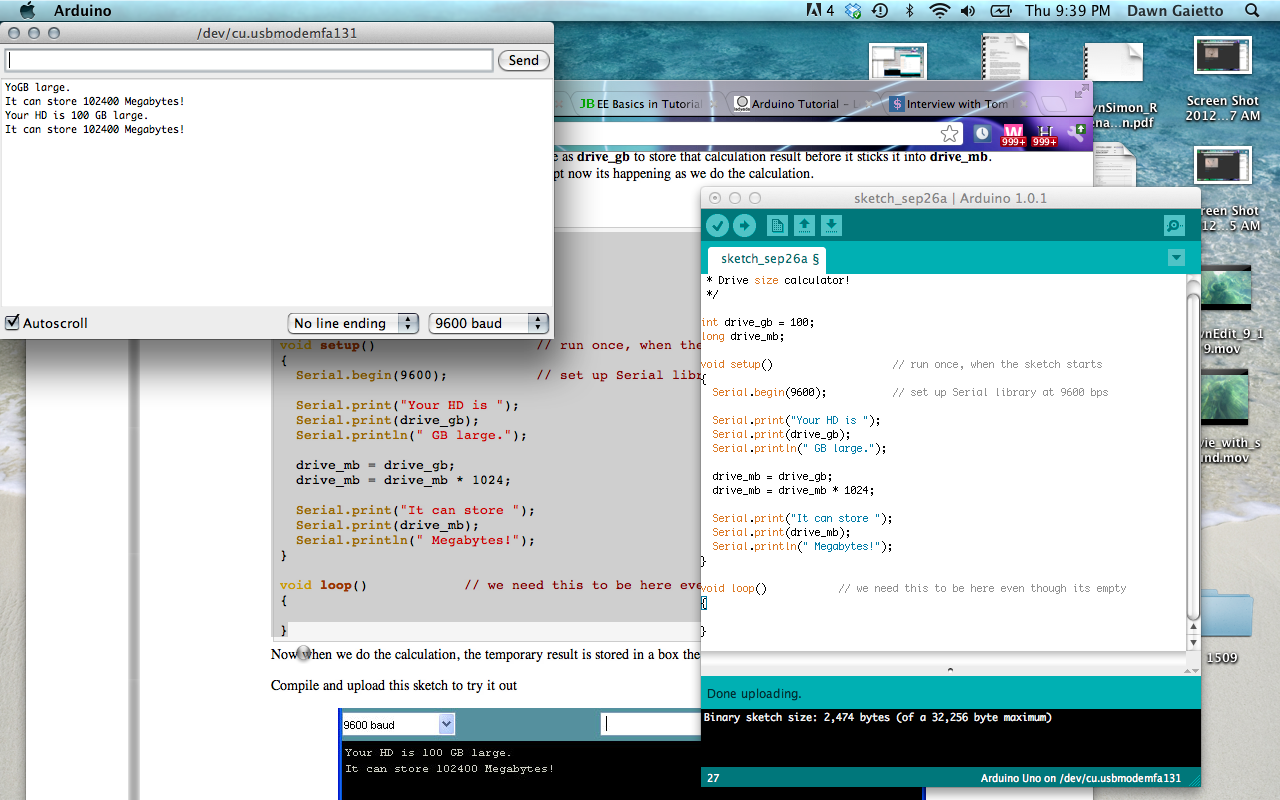Click the volume menu bar icon
This screenshot has width=1280, height=800.
point(968,11)
